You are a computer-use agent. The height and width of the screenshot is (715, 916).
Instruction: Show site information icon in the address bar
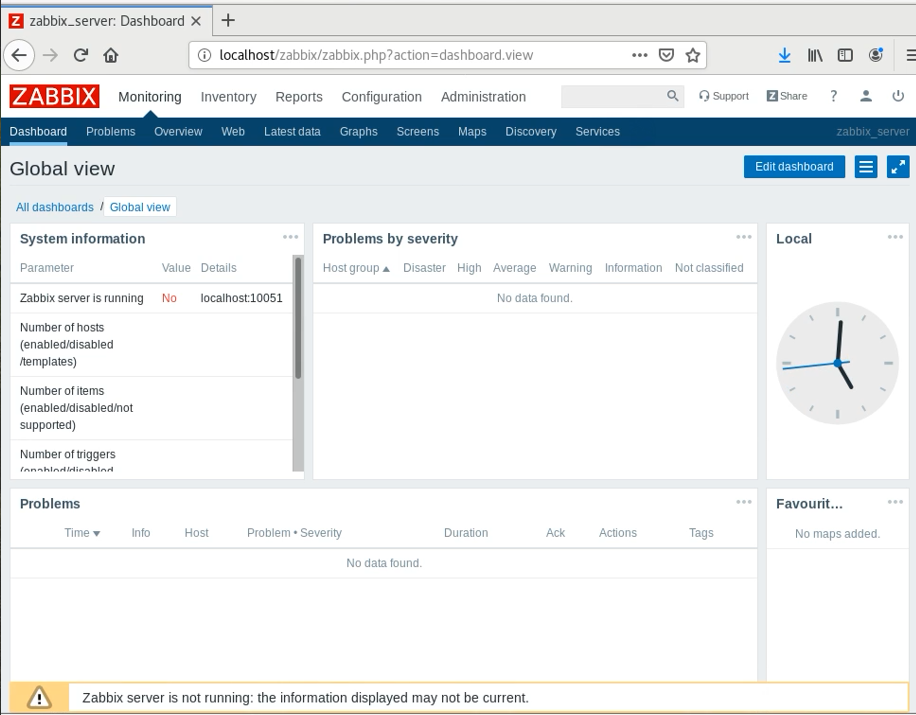pos(204,55)
